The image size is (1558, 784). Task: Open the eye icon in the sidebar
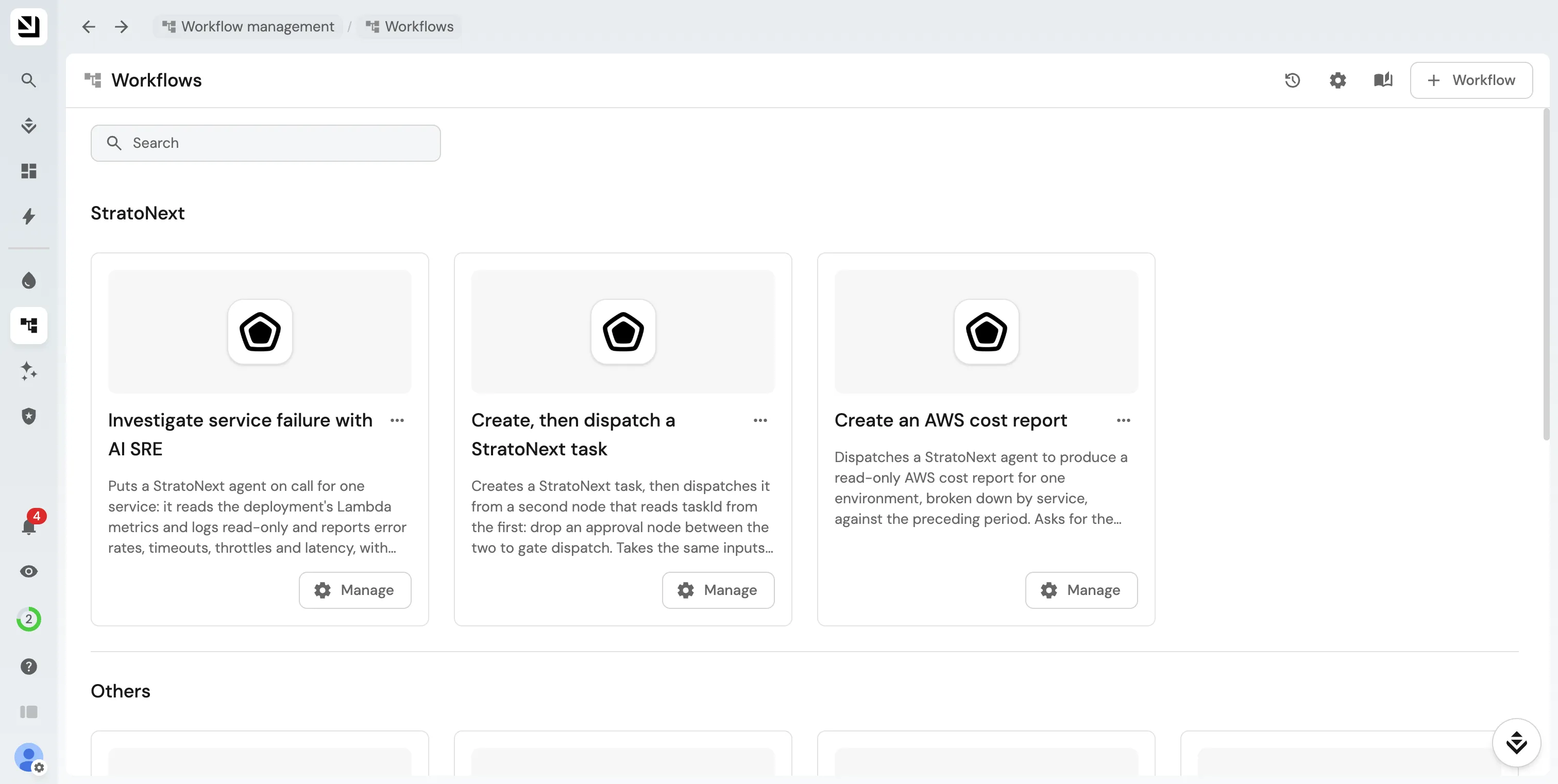(x=28, y=571)
